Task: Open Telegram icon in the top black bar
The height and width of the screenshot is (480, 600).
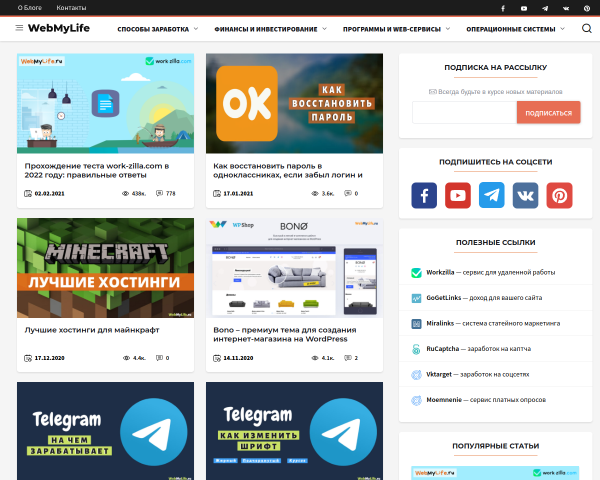Action: coord(545,8)
